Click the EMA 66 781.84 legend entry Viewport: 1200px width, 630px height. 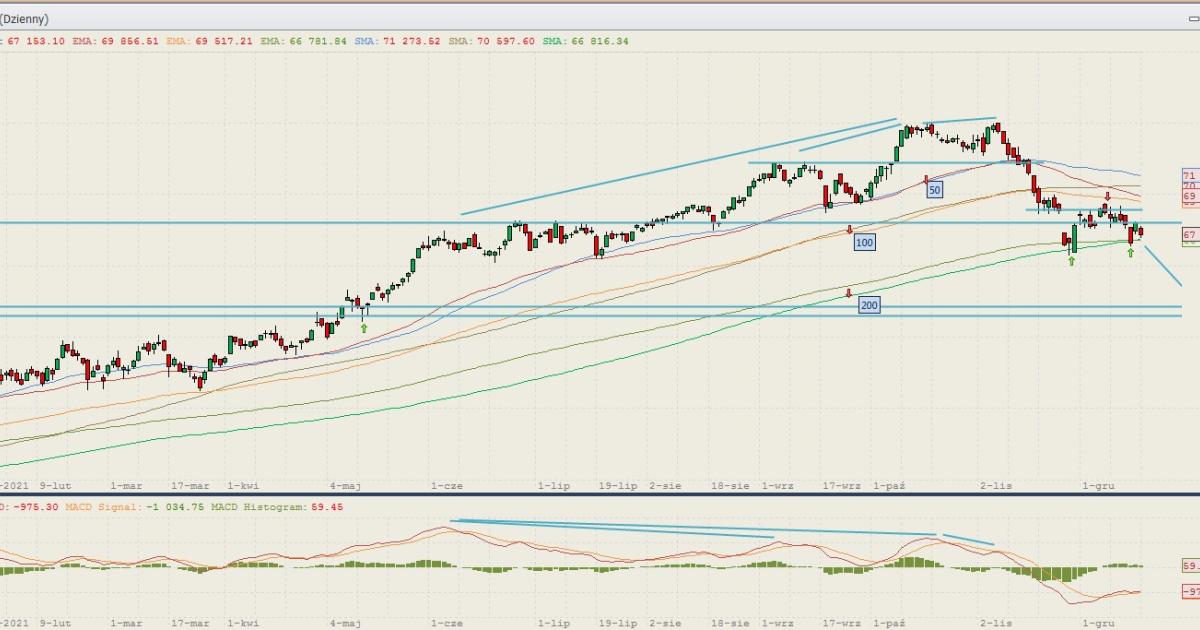(x=303, y=41)
